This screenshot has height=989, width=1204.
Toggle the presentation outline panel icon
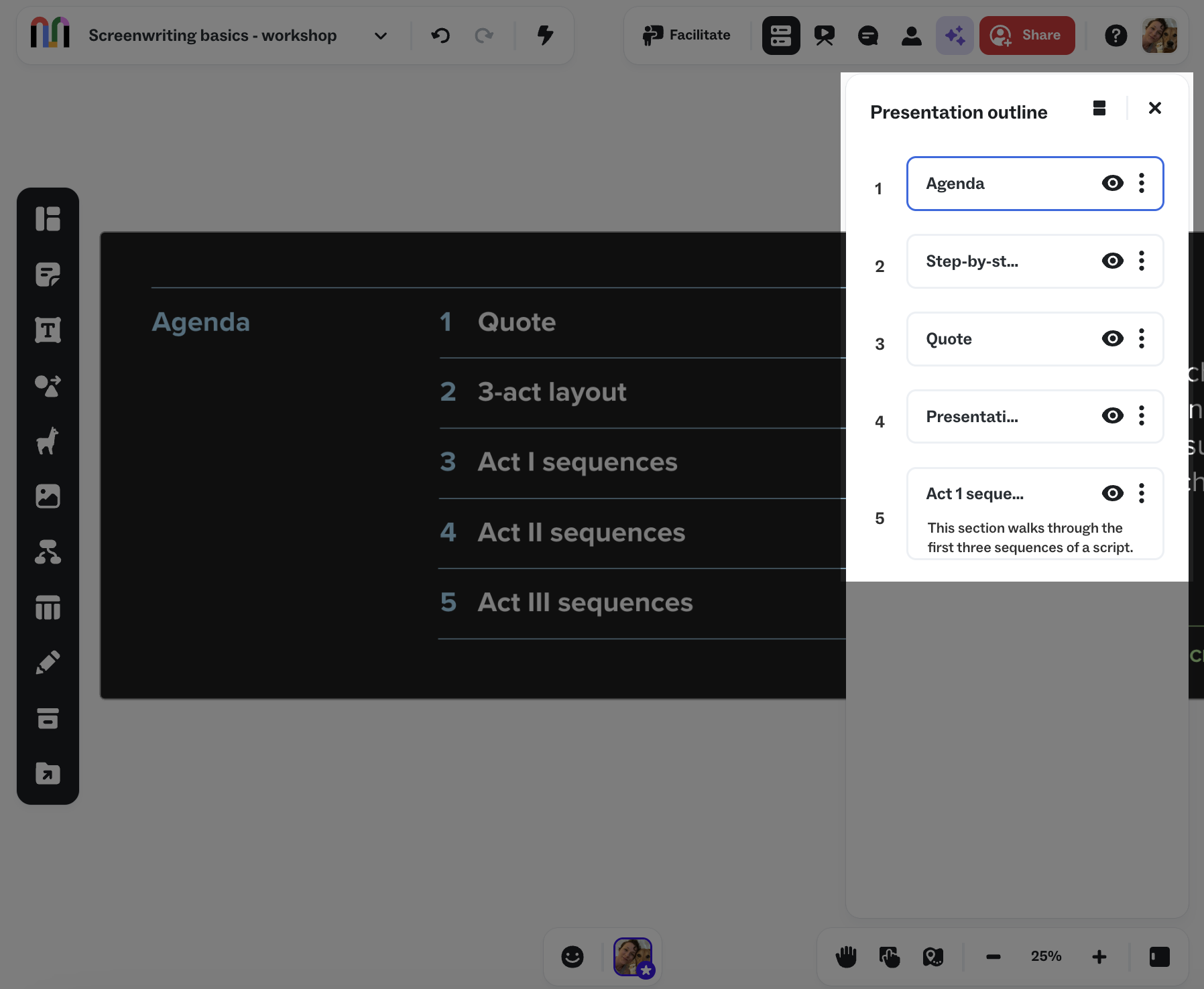781,36
